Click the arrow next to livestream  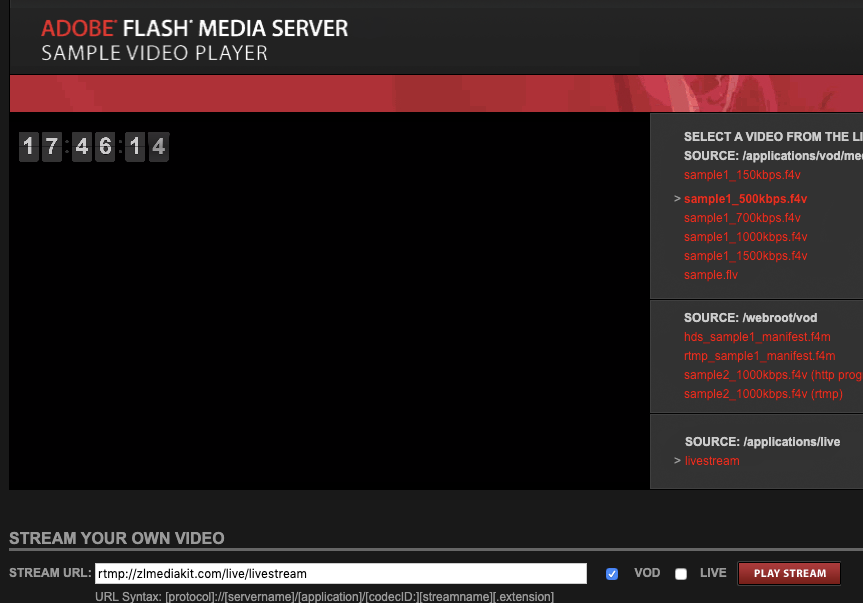[676, 460]
